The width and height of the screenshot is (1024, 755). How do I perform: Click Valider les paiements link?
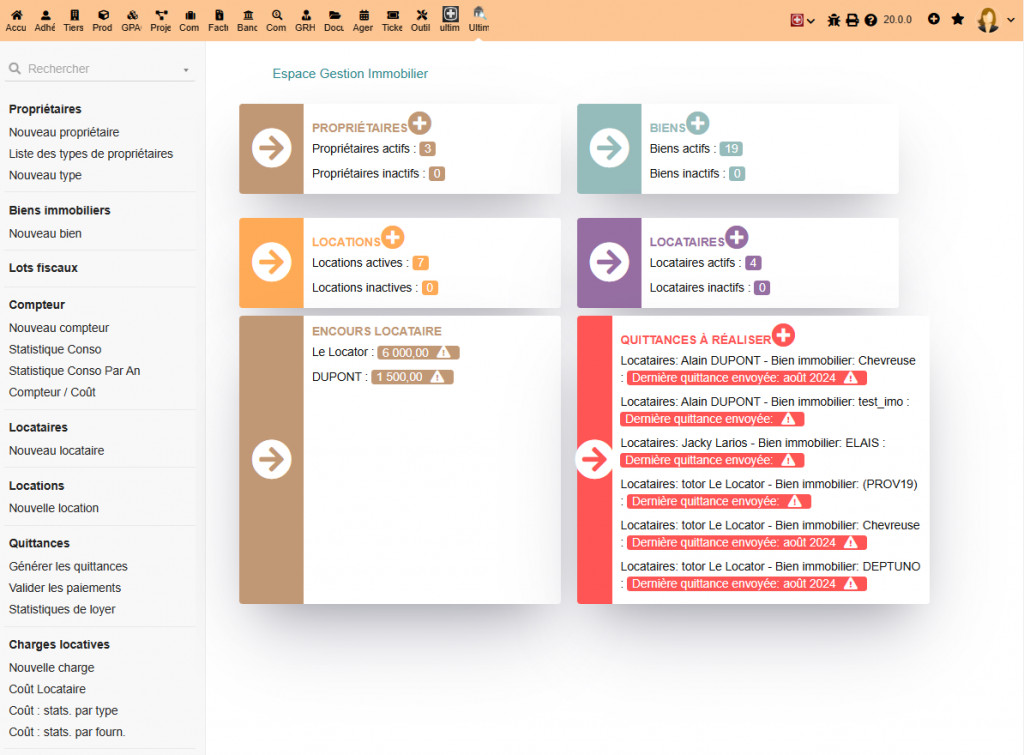point(65,588)
